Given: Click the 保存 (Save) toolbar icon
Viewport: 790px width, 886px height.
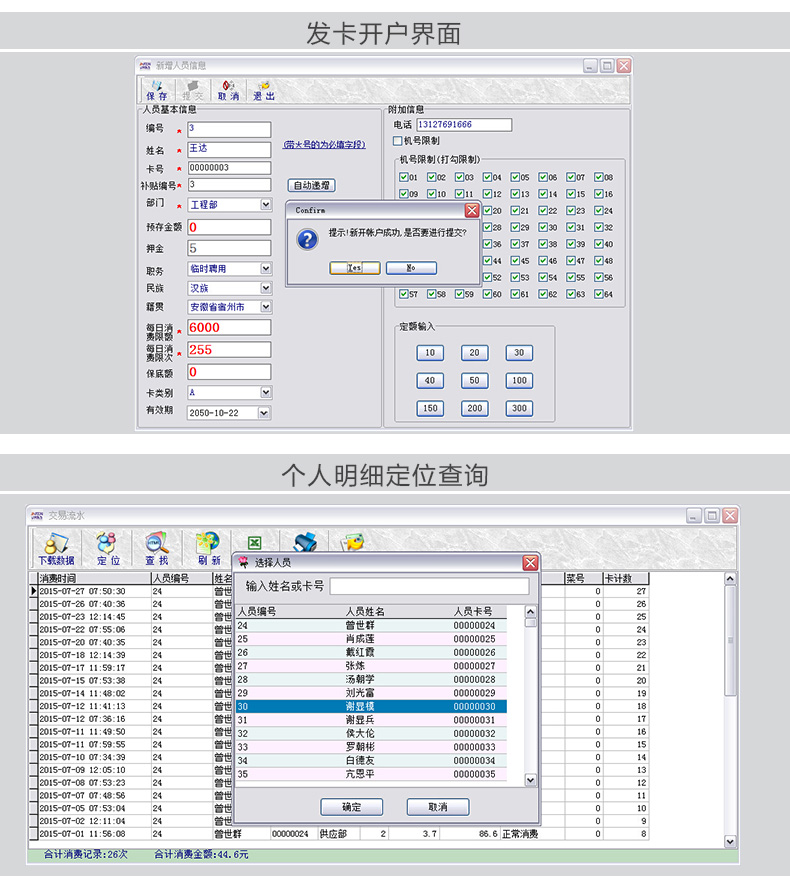Looking at the screenshot, I should (x=158, y=90).
